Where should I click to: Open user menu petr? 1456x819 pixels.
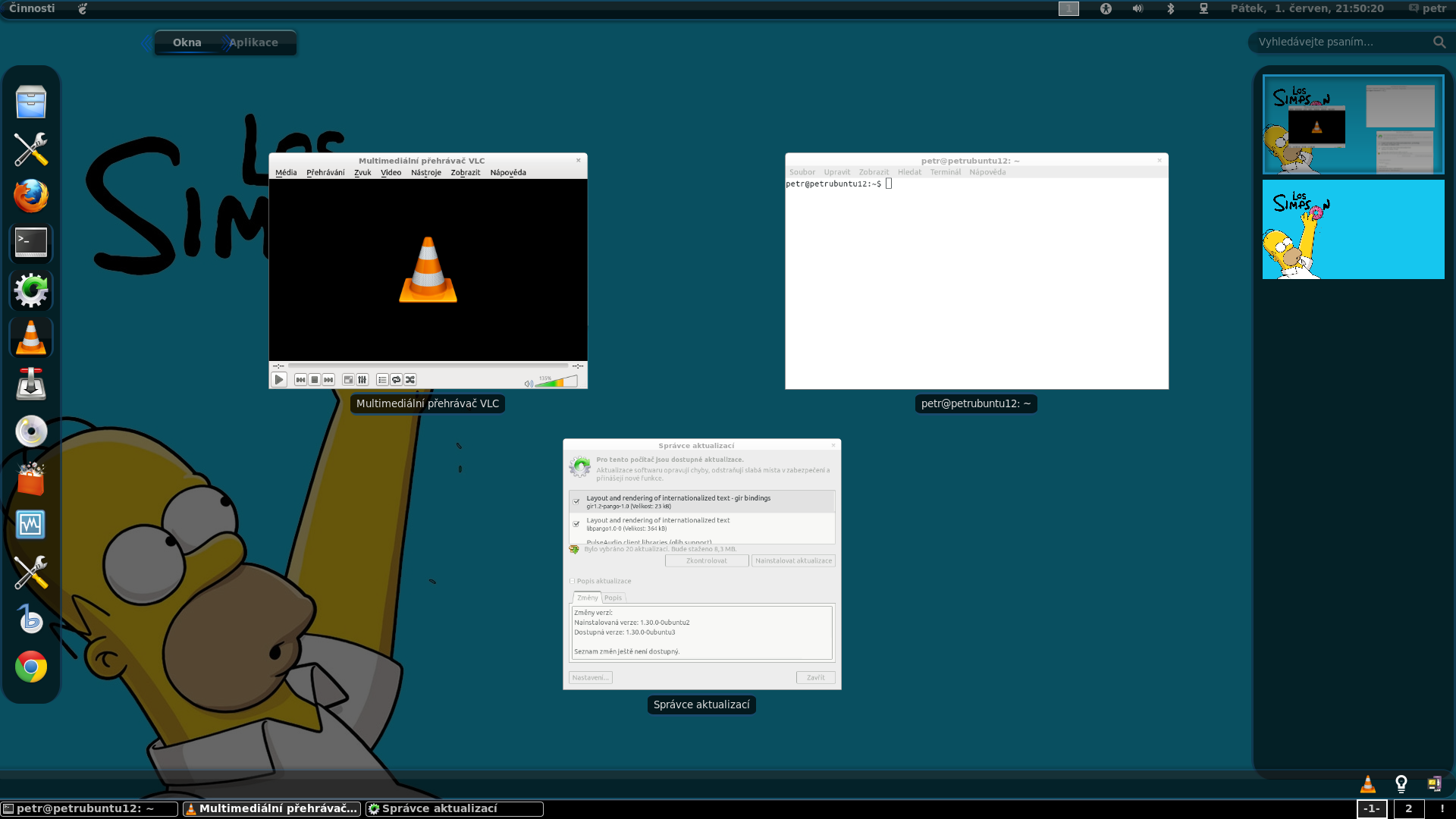pyautogui.click(x=1427, y=8)
